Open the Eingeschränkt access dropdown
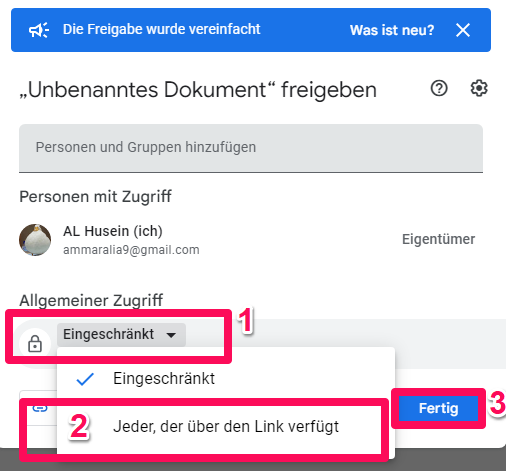506x471 pixels. coord(121,335)
